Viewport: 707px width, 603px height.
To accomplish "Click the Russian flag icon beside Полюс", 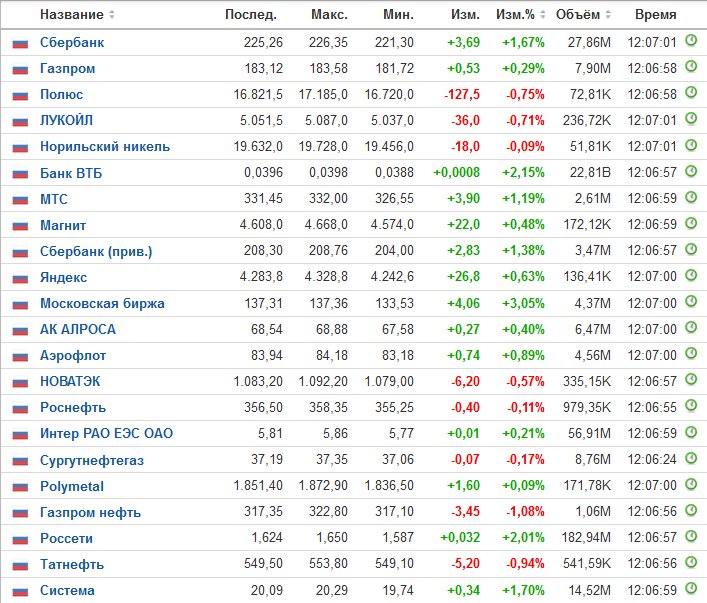I will click(x=20, y=96).
